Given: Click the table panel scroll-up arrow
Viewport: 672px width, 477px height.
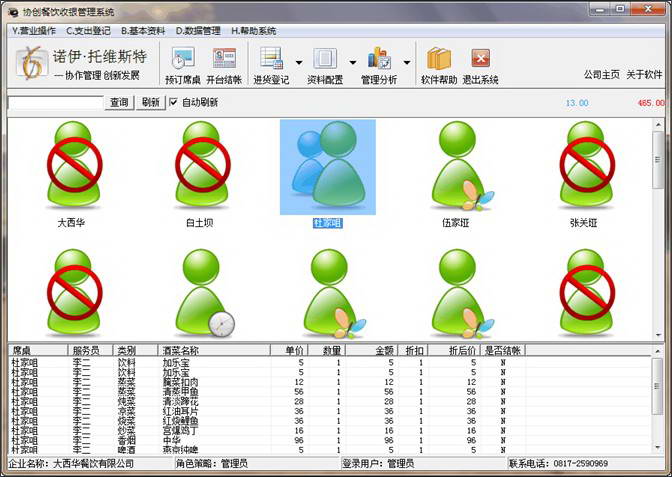Looking at the screenshot, I should tap(658, 125).
